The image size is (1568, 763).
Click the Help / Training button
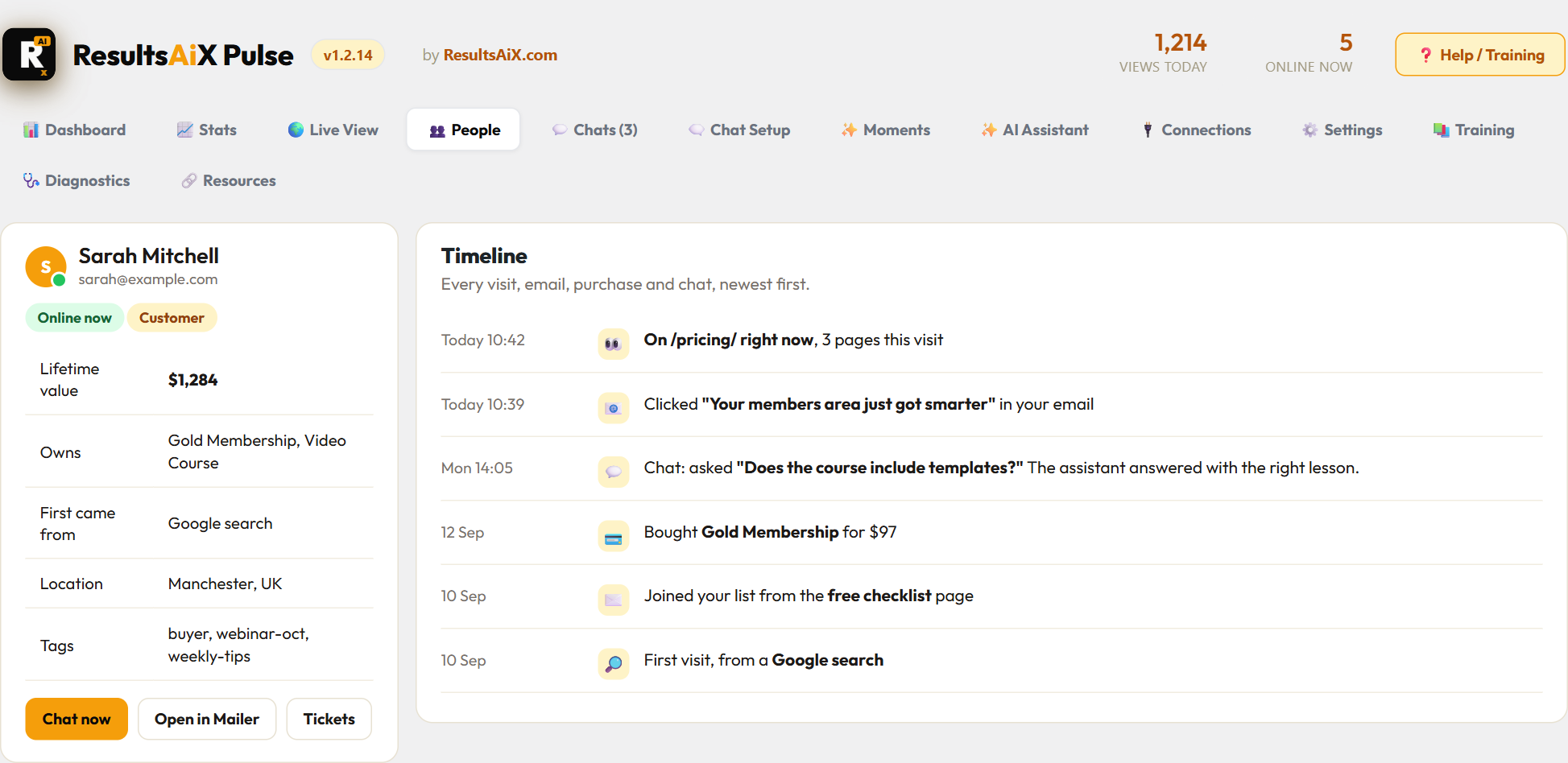click(x=1480, y=55)
